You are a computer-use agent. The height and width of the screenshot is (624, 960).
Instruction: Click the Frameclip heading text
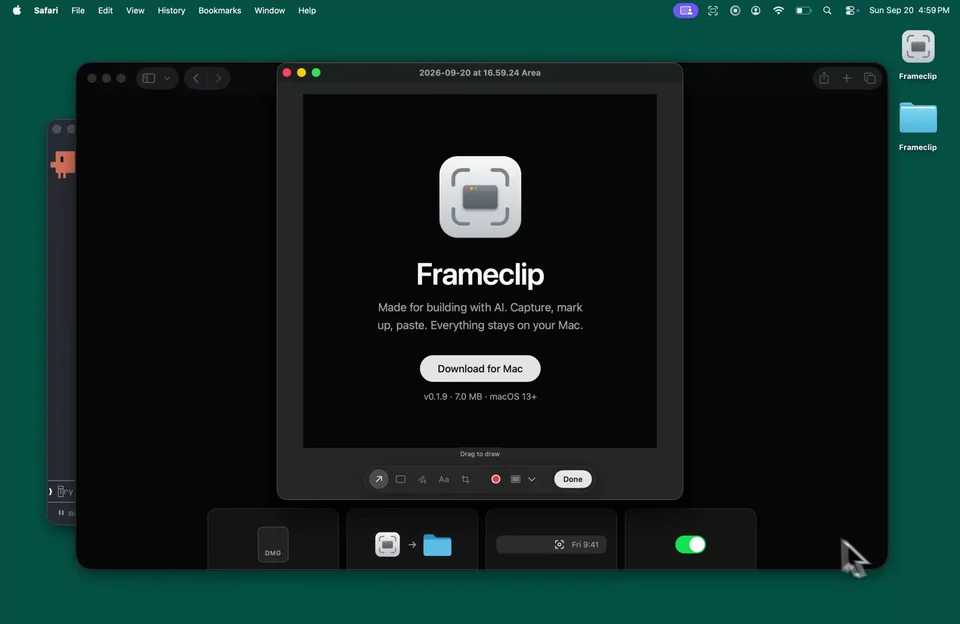coord(480,274)
